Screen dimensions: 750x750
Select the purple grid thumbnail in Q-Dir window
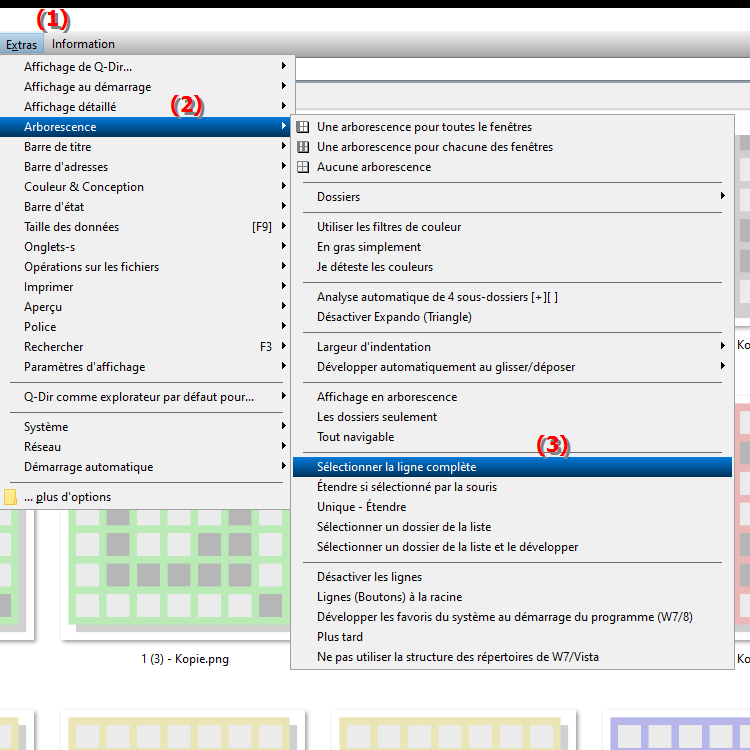(x=679, y=732)
